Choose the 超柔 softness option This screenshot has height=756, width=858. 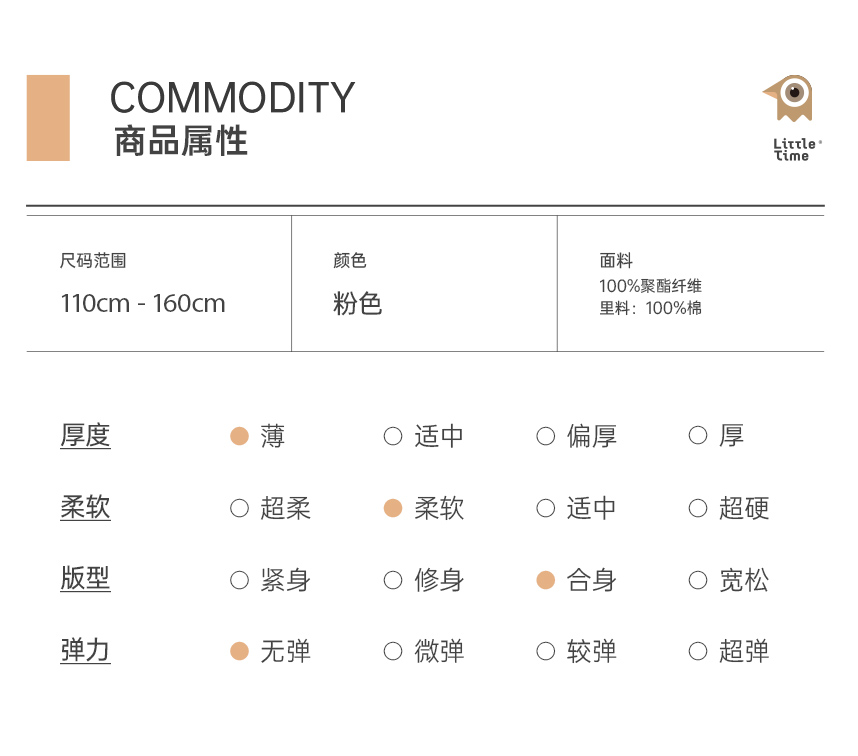tap(239, 508)
